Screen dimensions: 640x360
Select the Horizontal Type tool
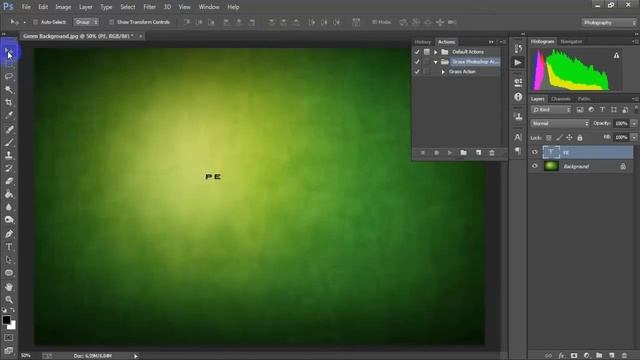click(x=9, y=247)
